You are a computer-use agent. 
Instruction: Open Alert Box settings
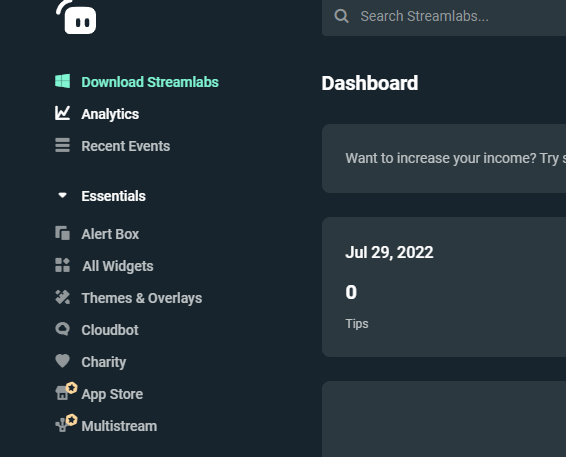(x=110, y=234)
